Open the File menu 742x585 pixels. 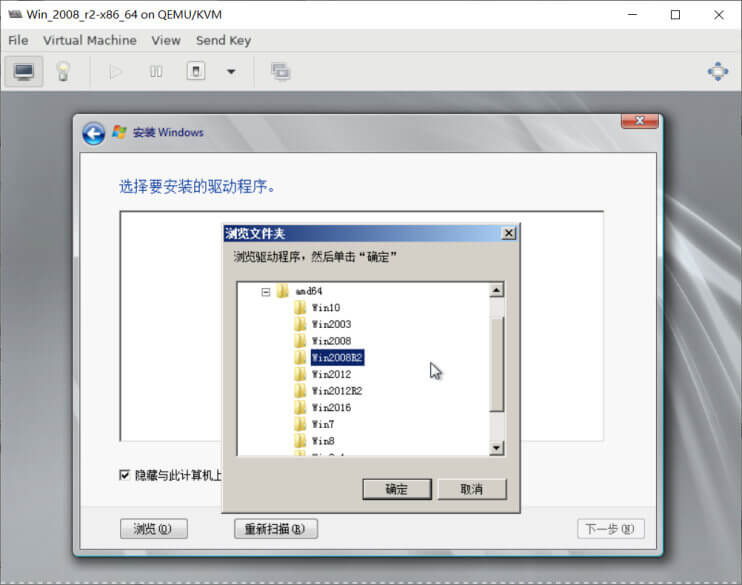(18, 41)
